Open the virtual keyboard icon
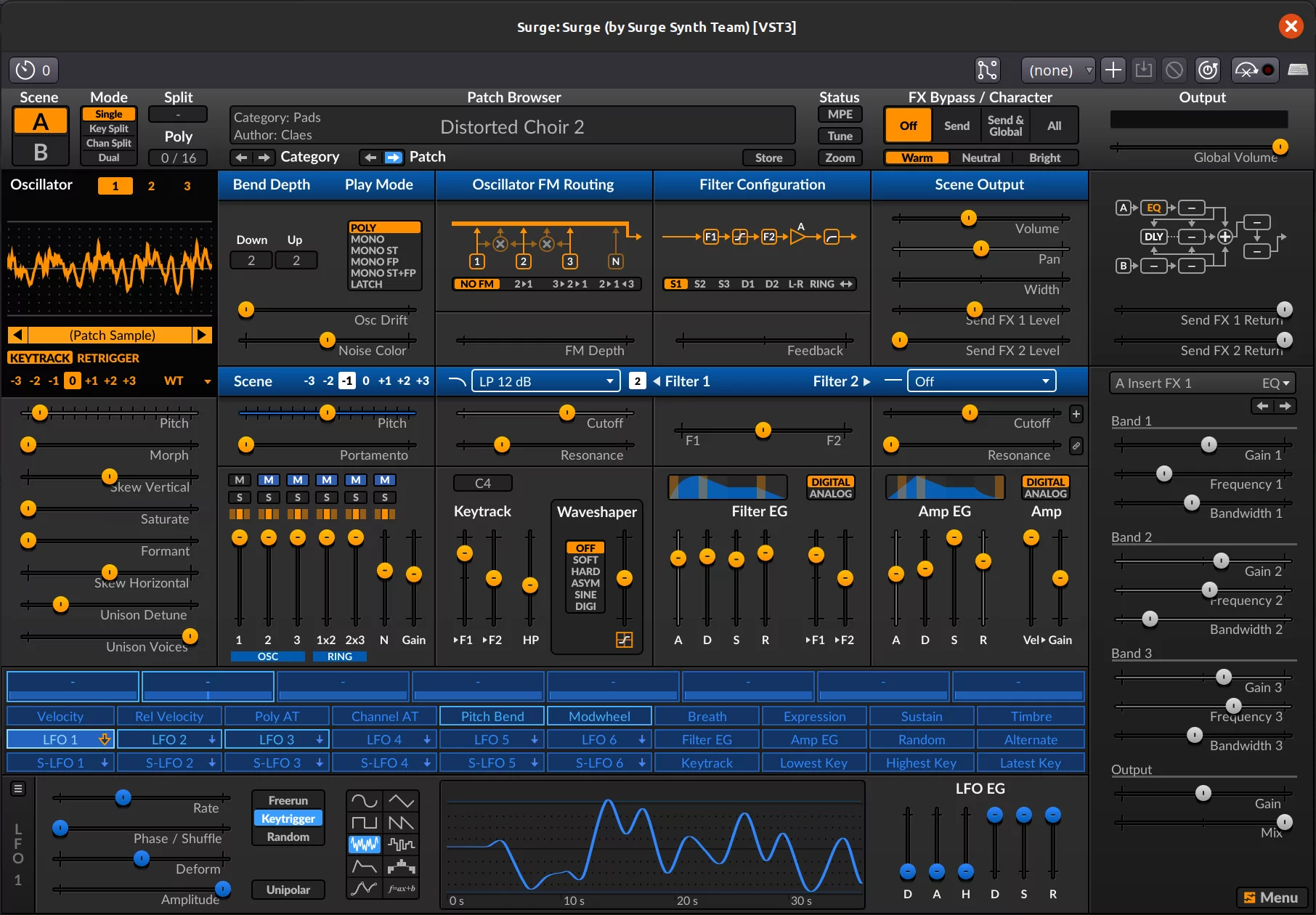The image size is (1316, 915). 1298,70
